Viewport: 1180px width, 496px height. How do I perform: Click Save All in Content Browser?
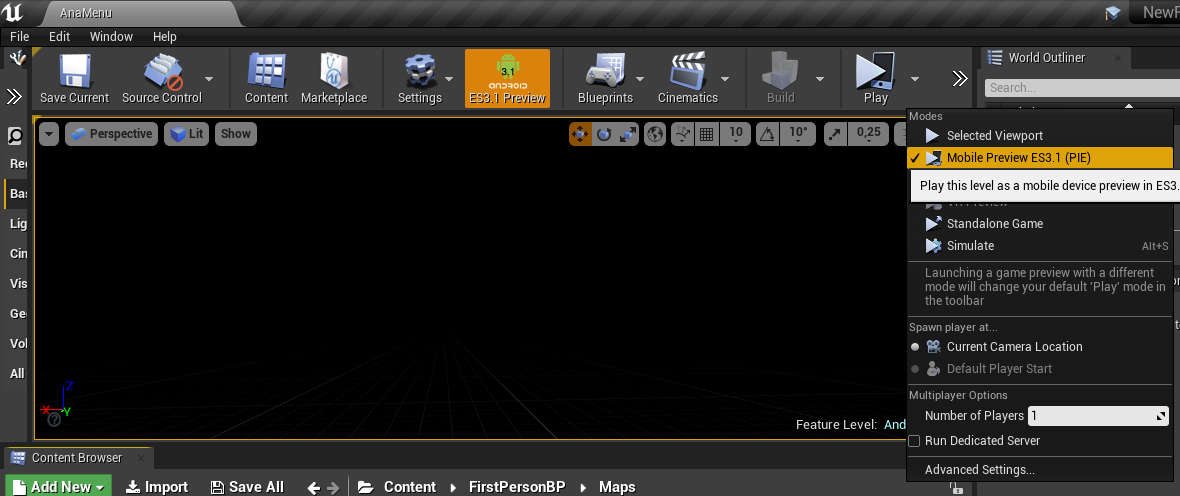[x=248, y=487]
